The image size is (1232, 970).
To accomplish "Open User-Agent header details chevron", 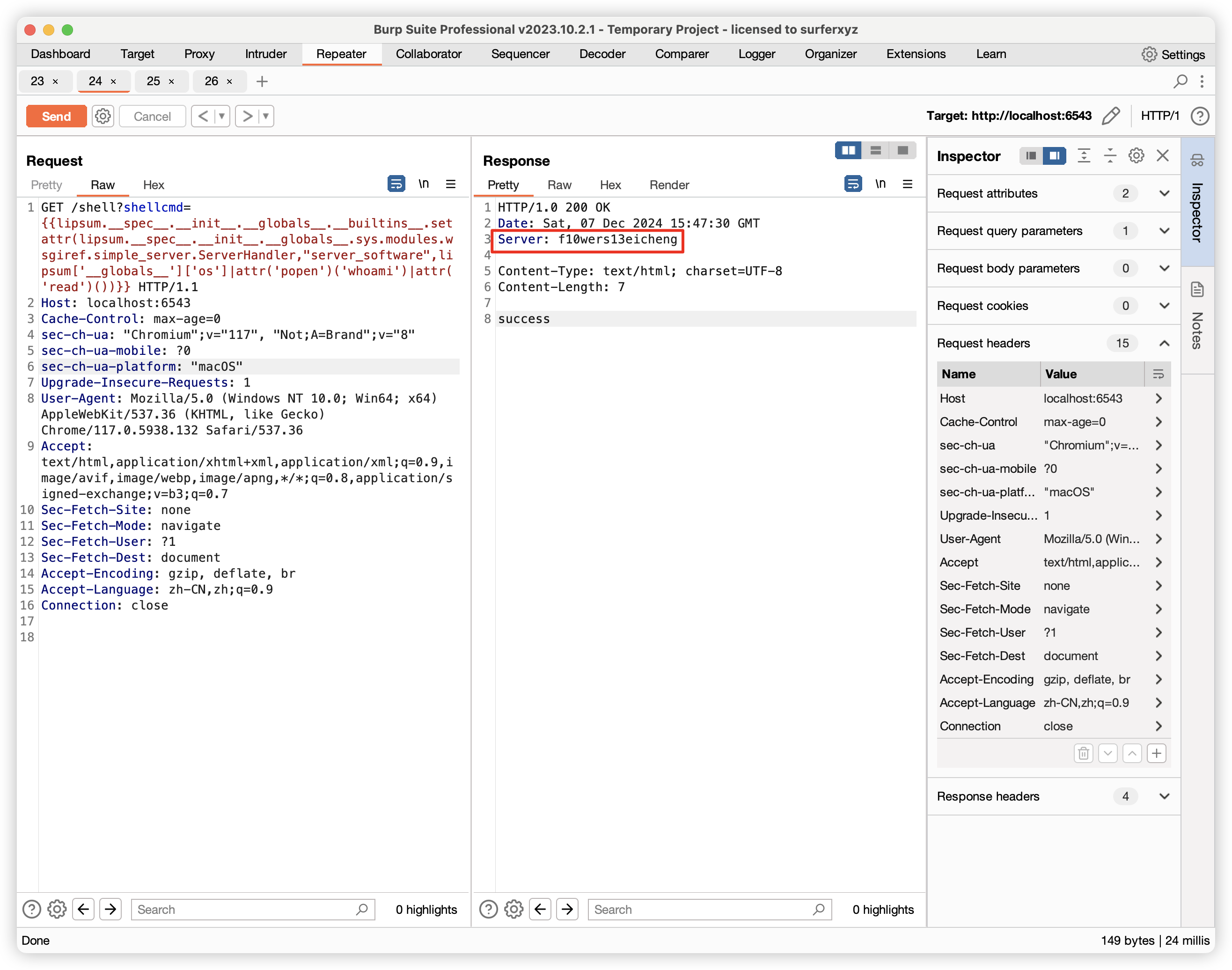I will 1159,539.
